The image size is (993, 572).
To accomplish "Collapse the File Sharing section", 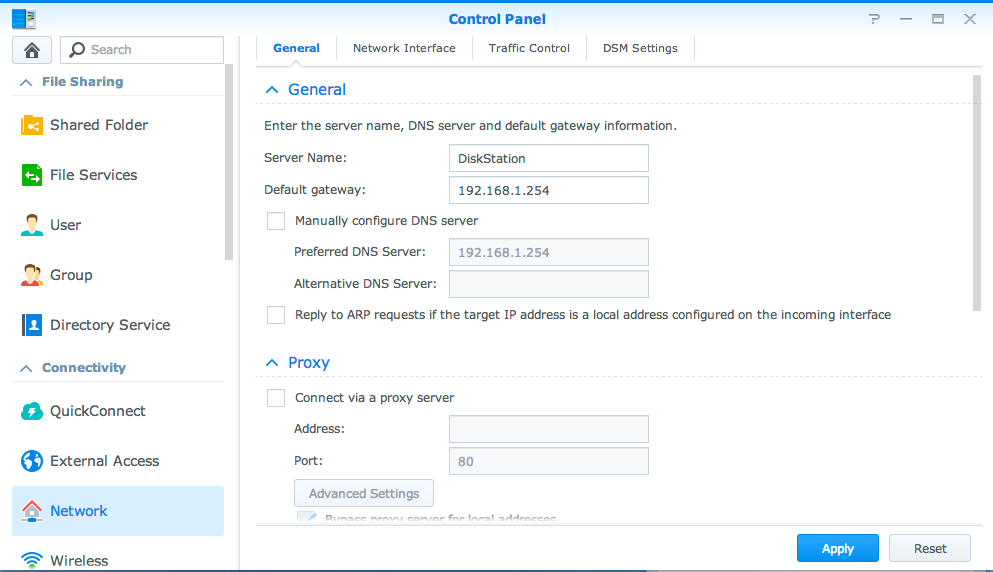I will (x=26, y=82).
